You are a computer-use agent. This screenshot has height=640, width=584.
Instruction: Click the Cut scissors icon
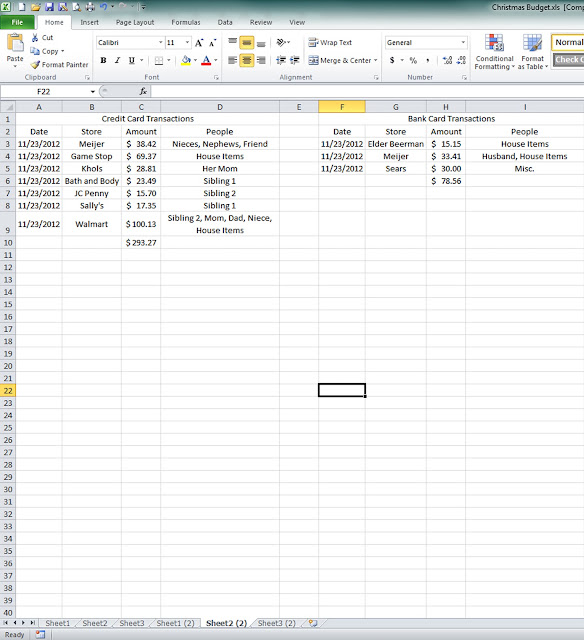click(36, 38)
